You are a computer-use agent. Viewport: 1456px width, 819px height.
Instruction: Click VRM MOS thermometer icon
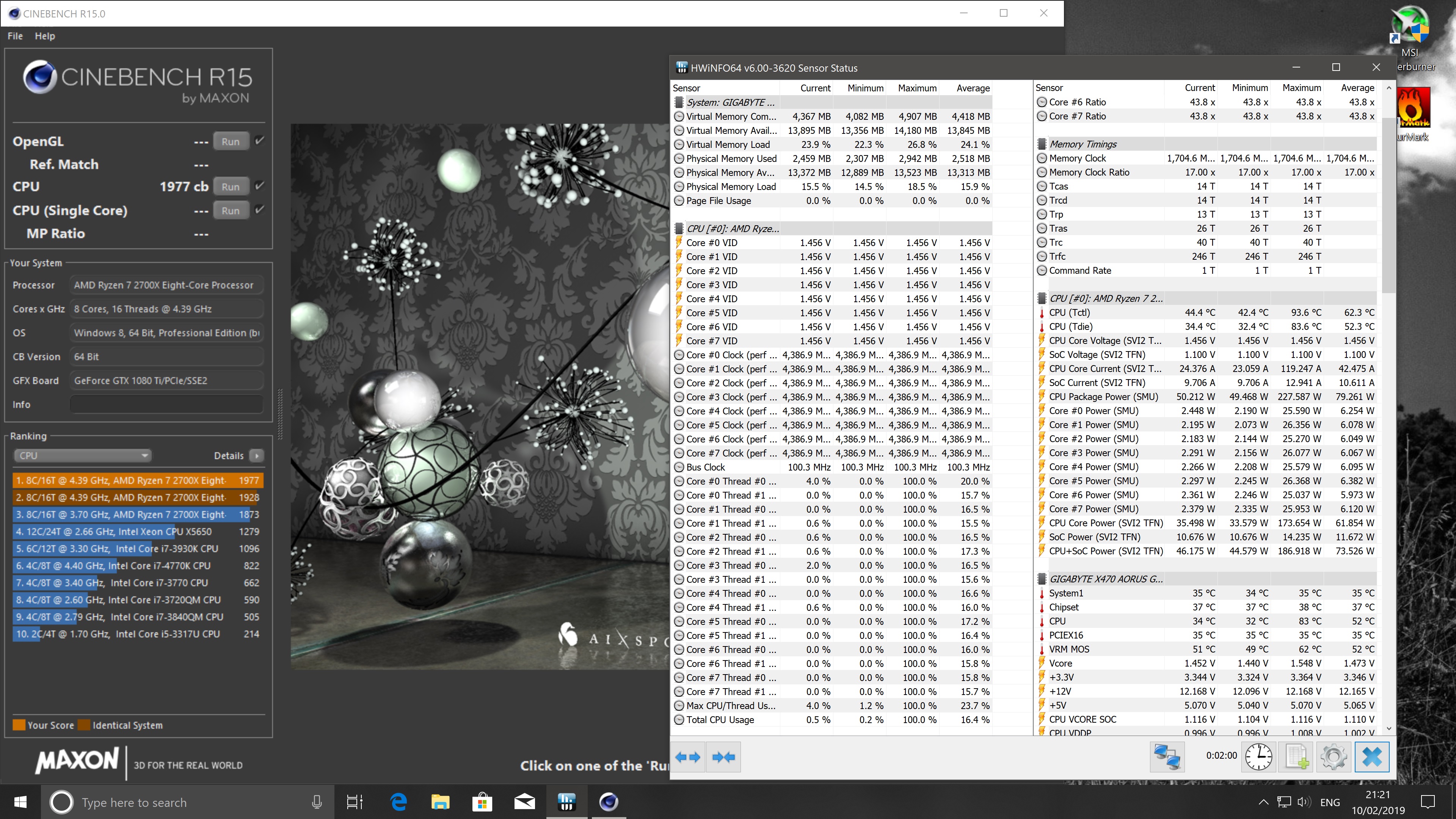click(x=1042, y=650)
